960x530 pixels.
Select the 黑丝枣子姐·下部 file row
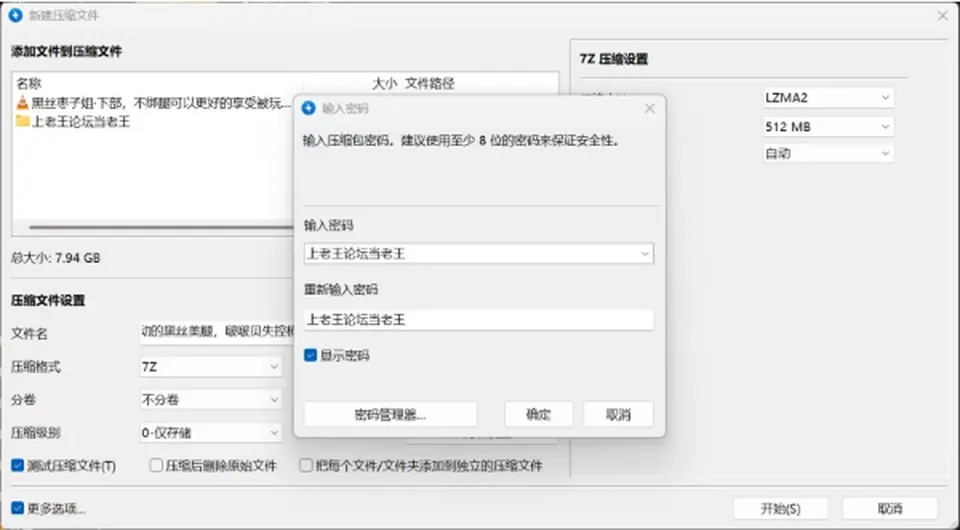point(154,103)
